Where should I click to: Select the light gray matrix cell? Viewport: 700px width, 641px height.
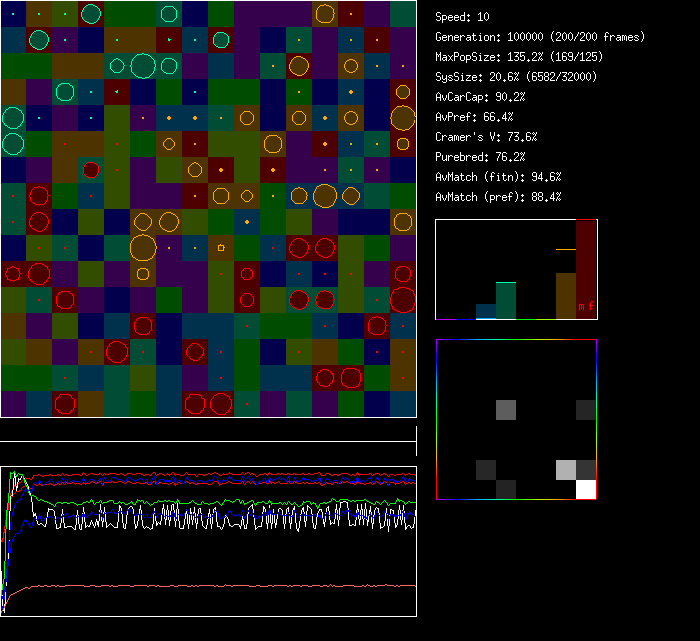[566, 469]
